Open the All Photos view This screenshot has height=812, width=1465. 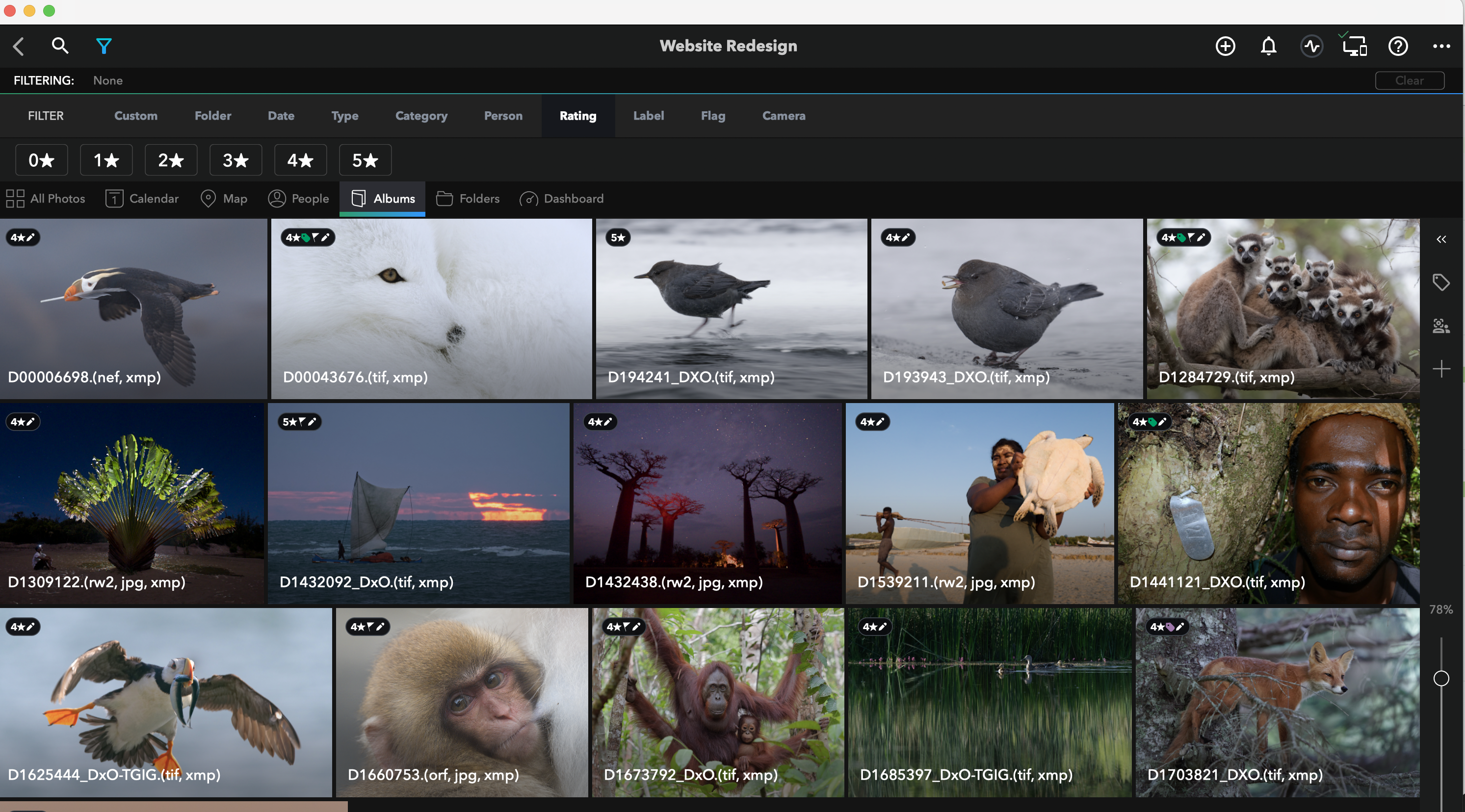[x=46, y=199]
